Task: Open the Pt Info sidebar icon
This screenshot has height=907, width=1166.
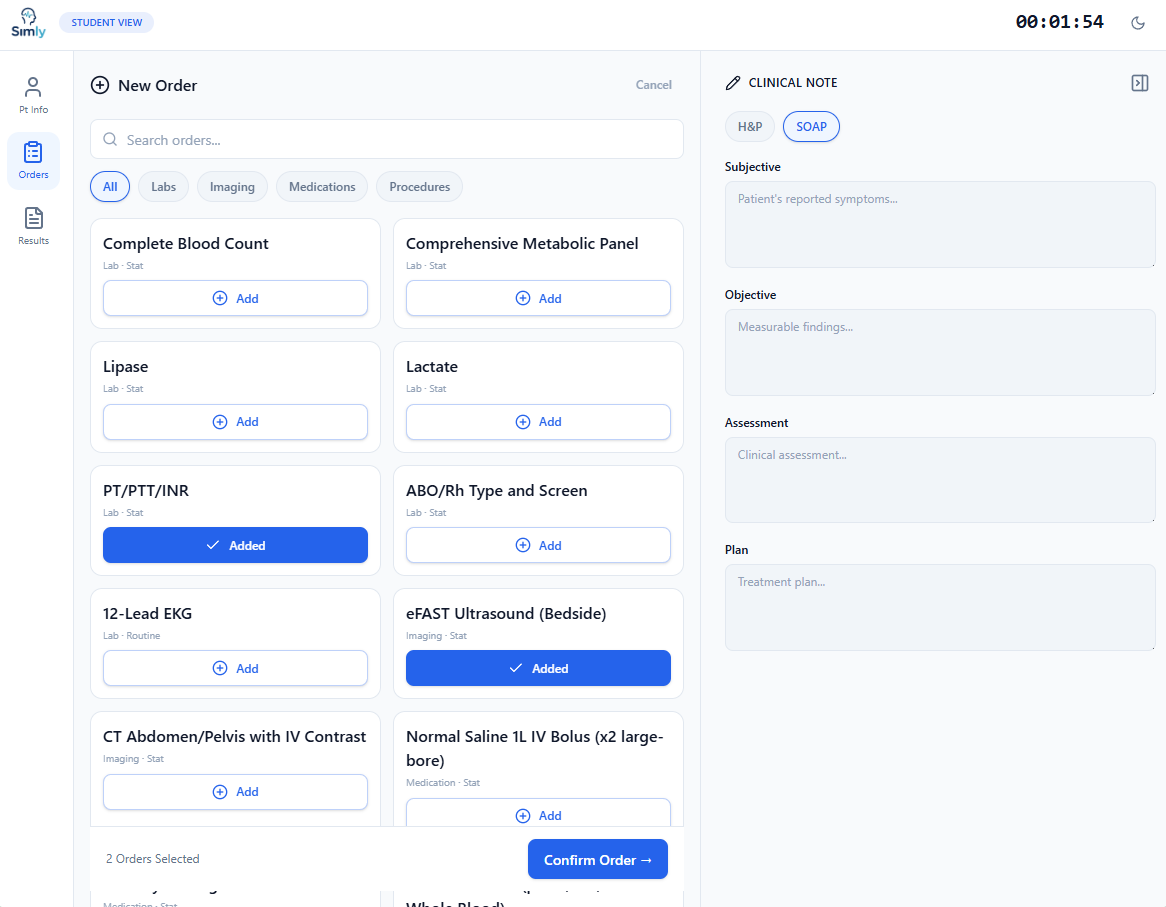Action: [x=33, y=96]
